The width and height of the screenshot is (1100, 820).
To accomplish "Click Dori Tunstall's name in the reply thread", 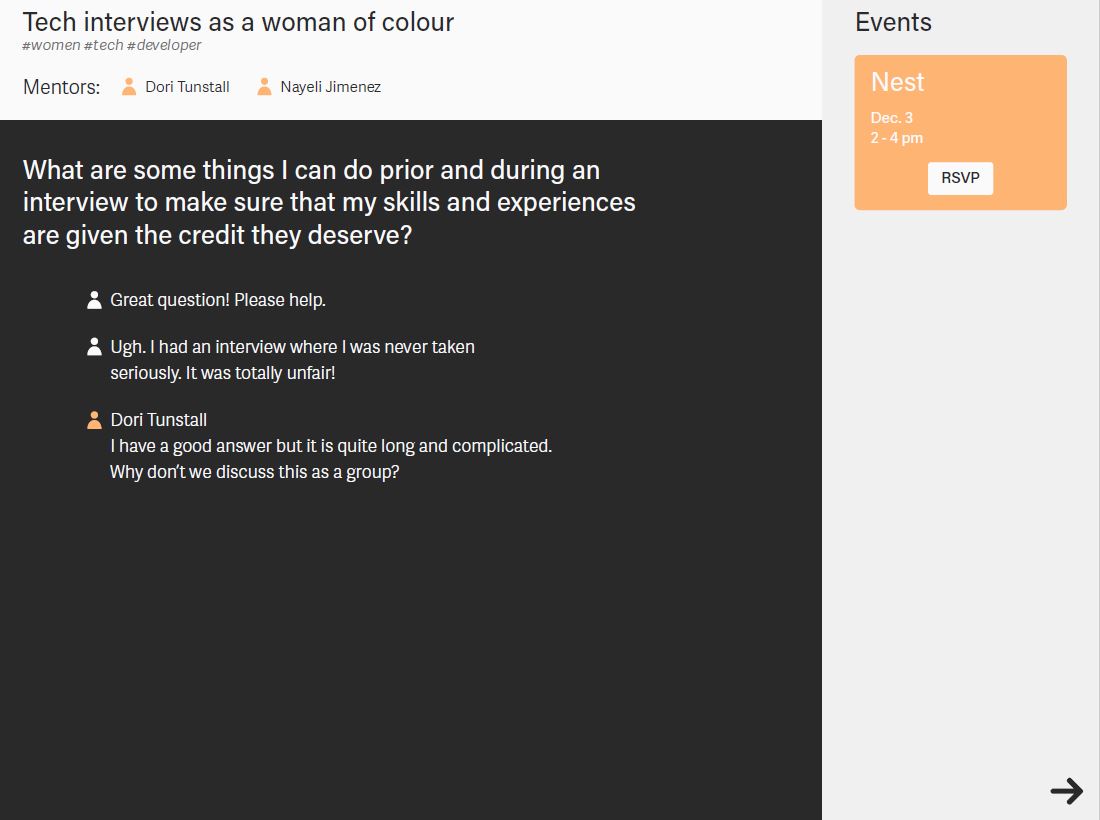I will [158, 420].
